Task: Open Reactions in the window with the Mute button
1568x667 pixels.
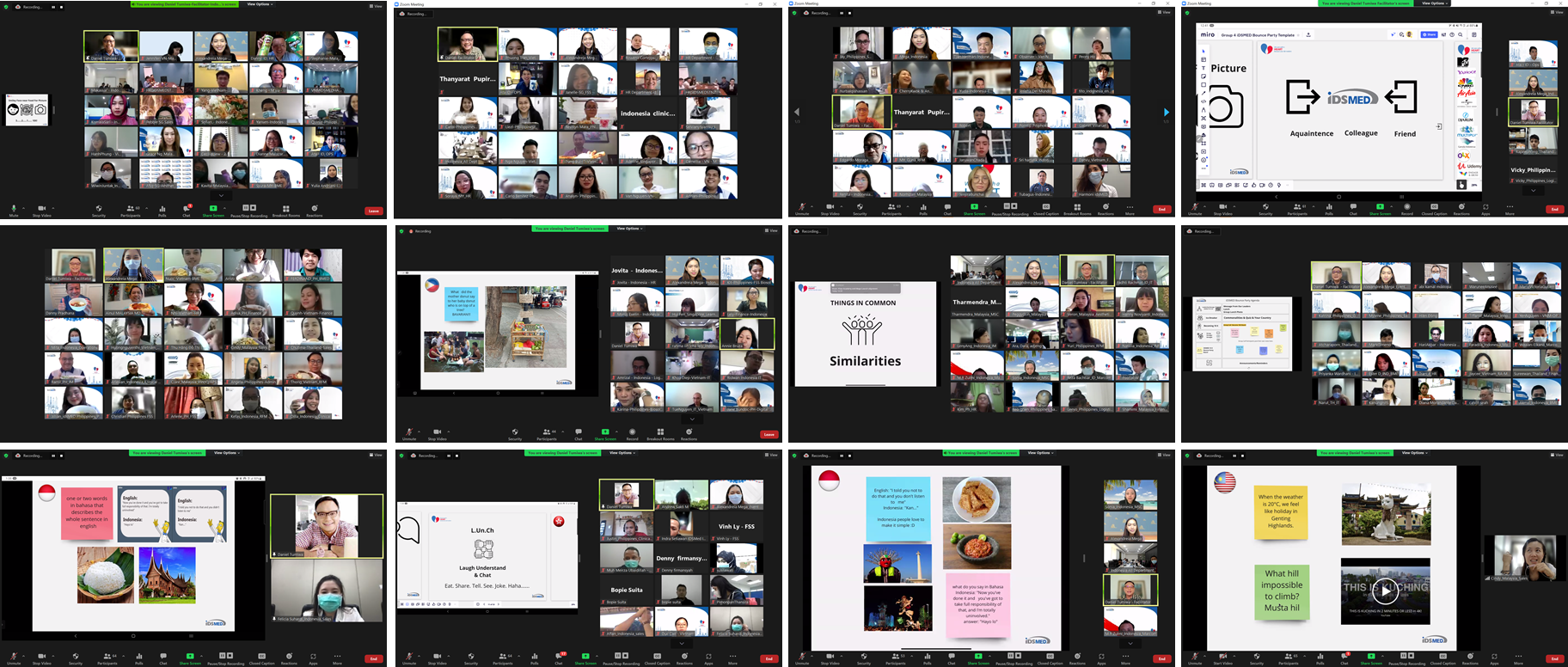Action: (315, 210)
